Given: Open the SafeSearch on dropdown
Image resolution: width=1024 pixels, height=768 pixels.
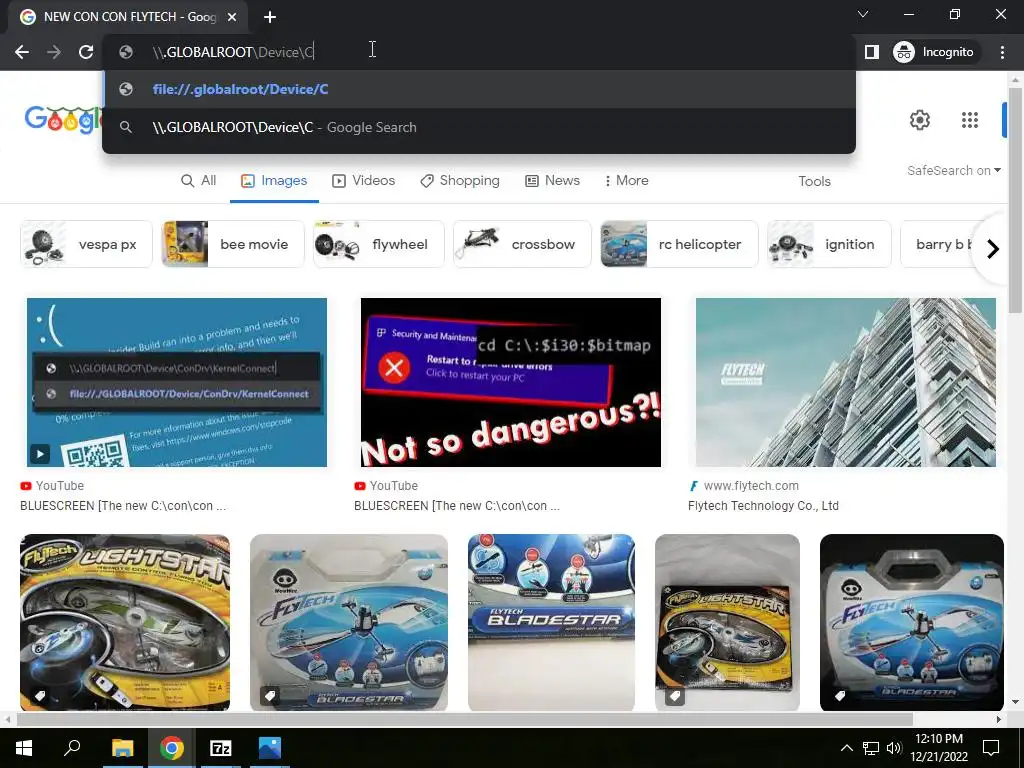Looking at the screenshot, I should click(953, 170).
